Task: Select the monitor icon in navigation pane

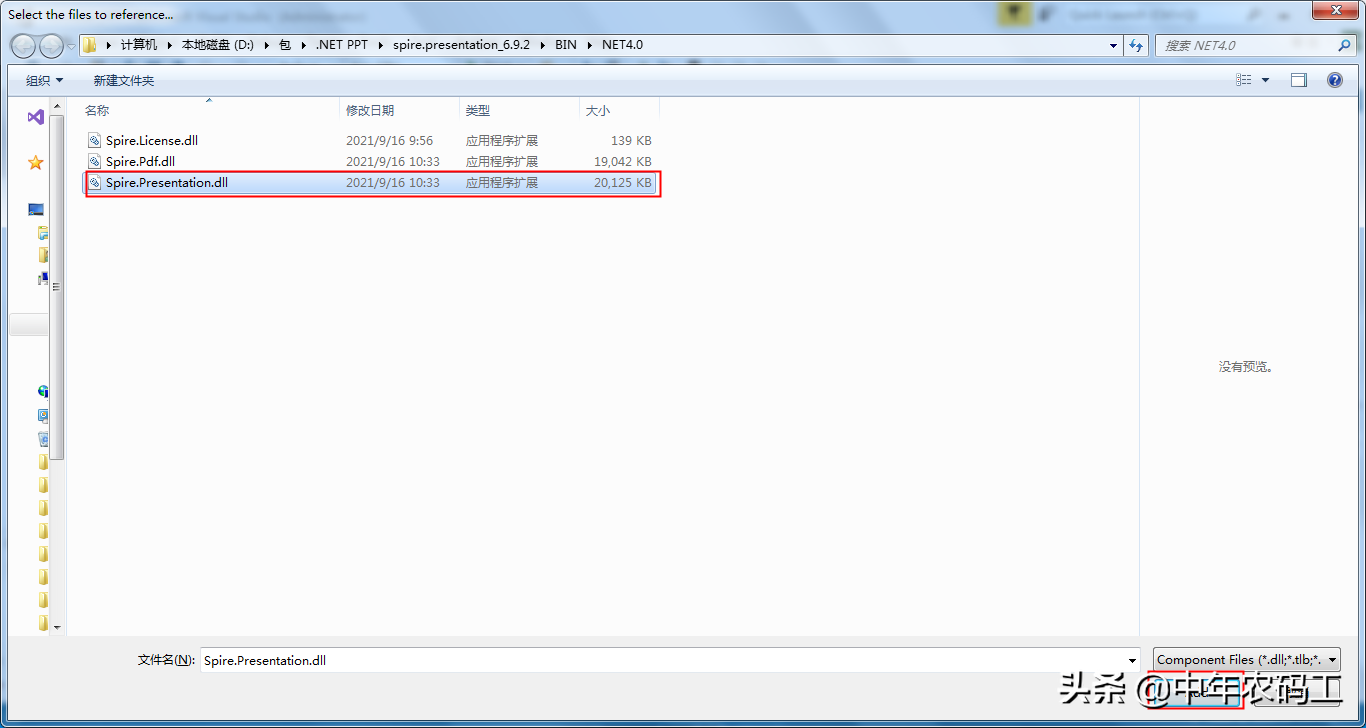Action: pyautogui.click(x=36, y=210)
